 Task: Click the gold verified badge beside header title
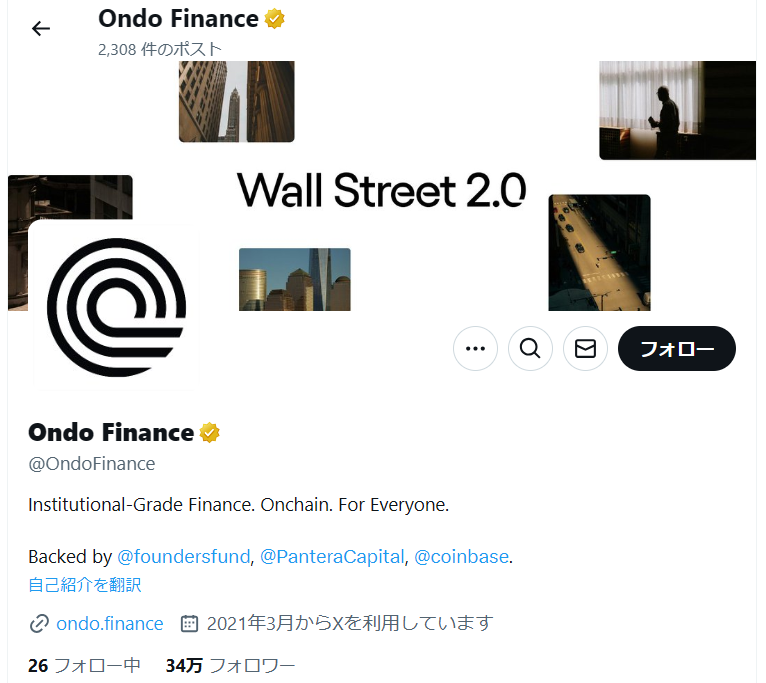pos(275,19)
